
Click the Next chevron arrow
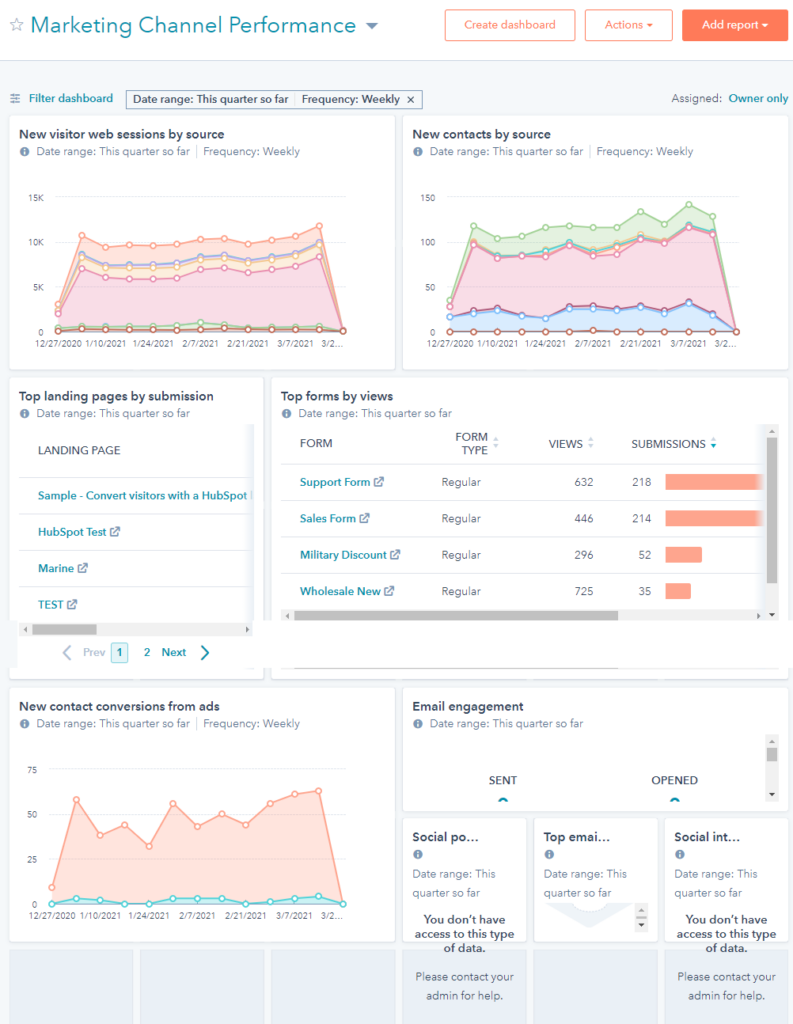(205, 652)
